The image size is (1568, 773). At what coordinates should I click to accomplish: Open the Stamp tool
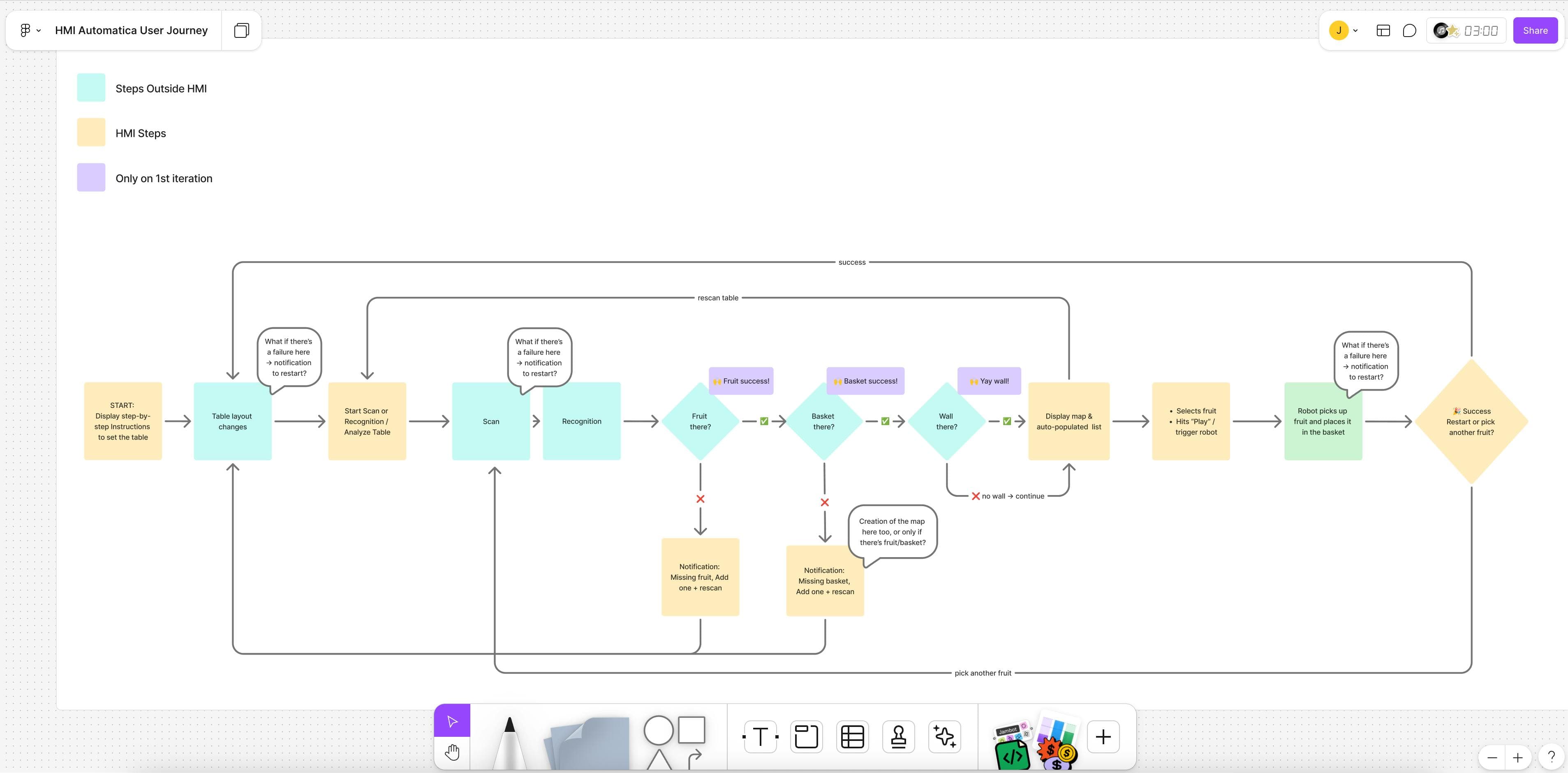click(898, 736)
